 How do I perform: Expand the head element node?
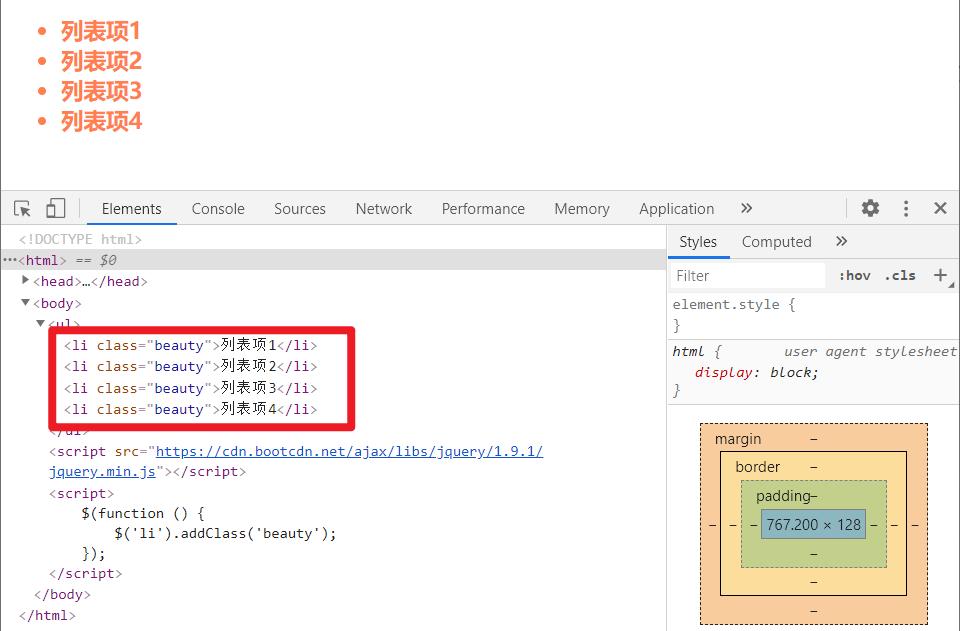click(x=26, y=281)
